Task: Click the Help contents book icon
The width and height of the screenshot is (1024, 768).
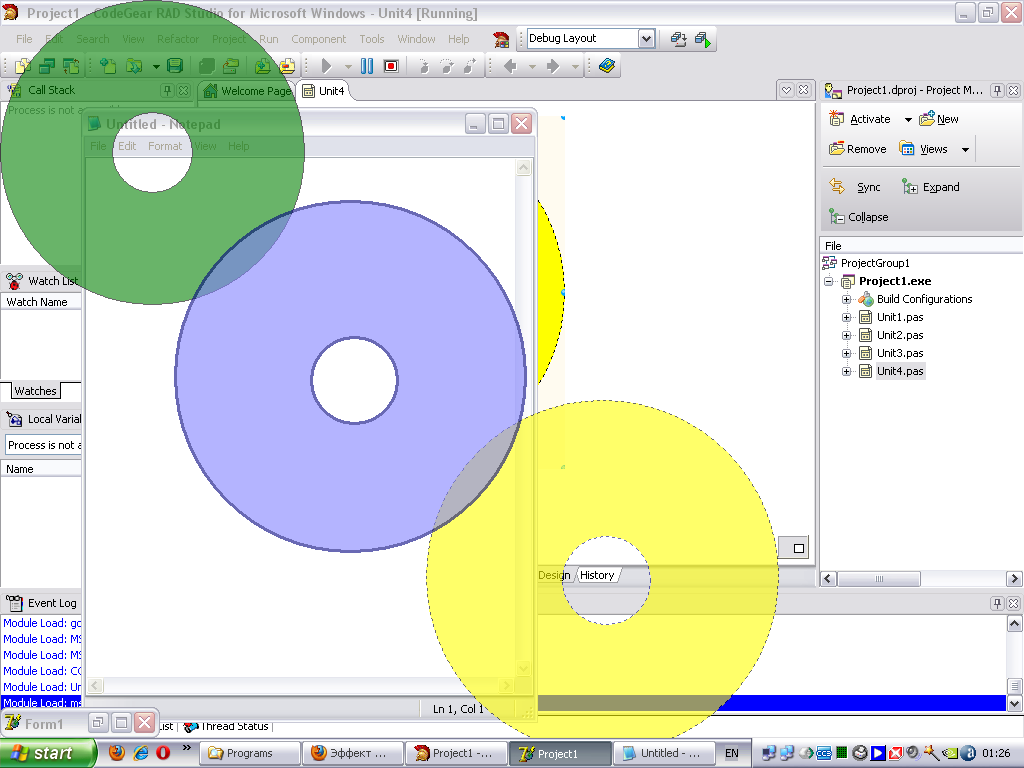Action: [x=607, y=66]
